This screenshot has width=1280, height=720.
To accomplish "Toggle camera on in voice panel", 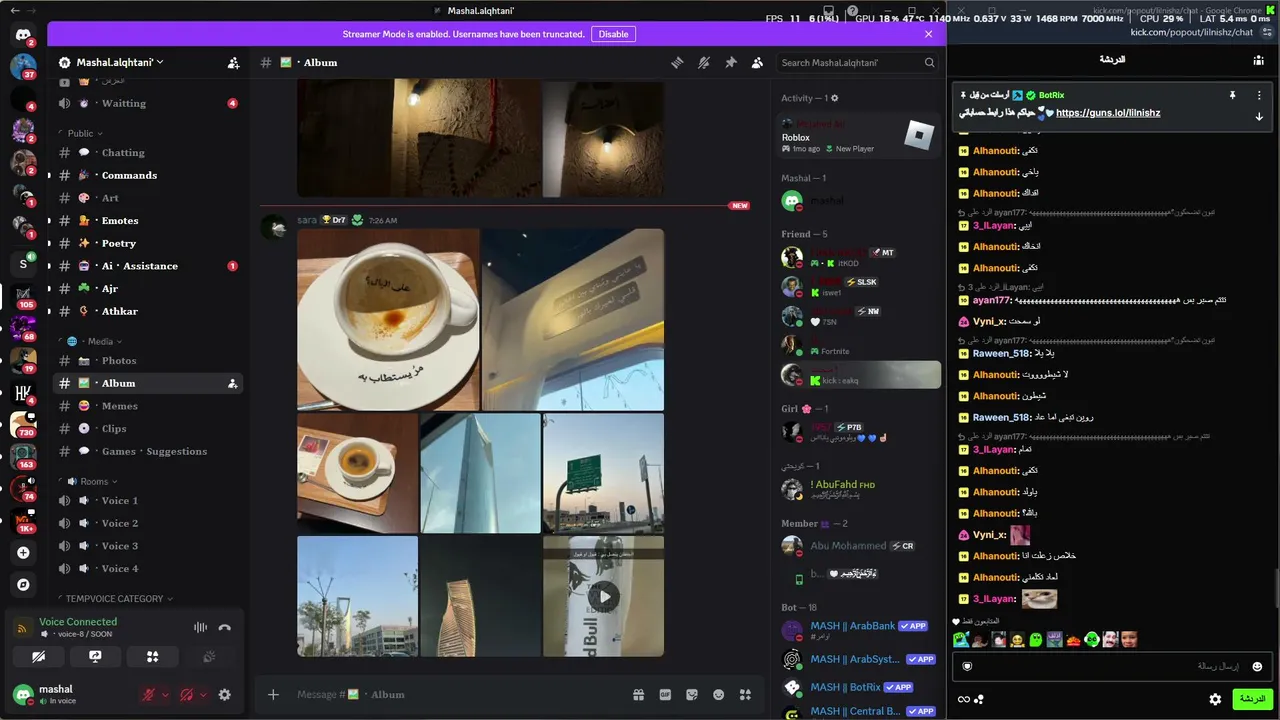I will tap(38, 657).
